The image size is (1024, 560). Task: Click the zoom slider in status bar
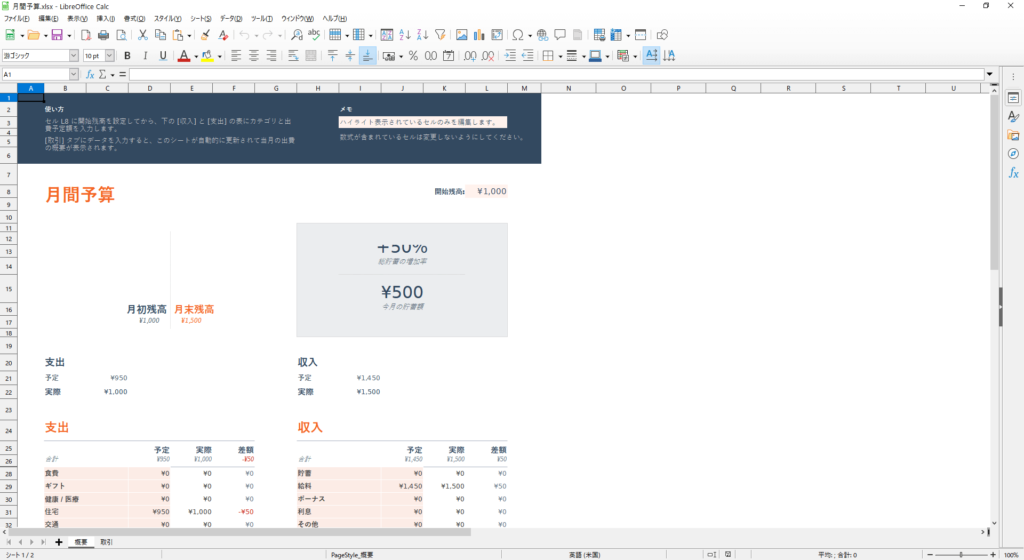coord(961,555)
